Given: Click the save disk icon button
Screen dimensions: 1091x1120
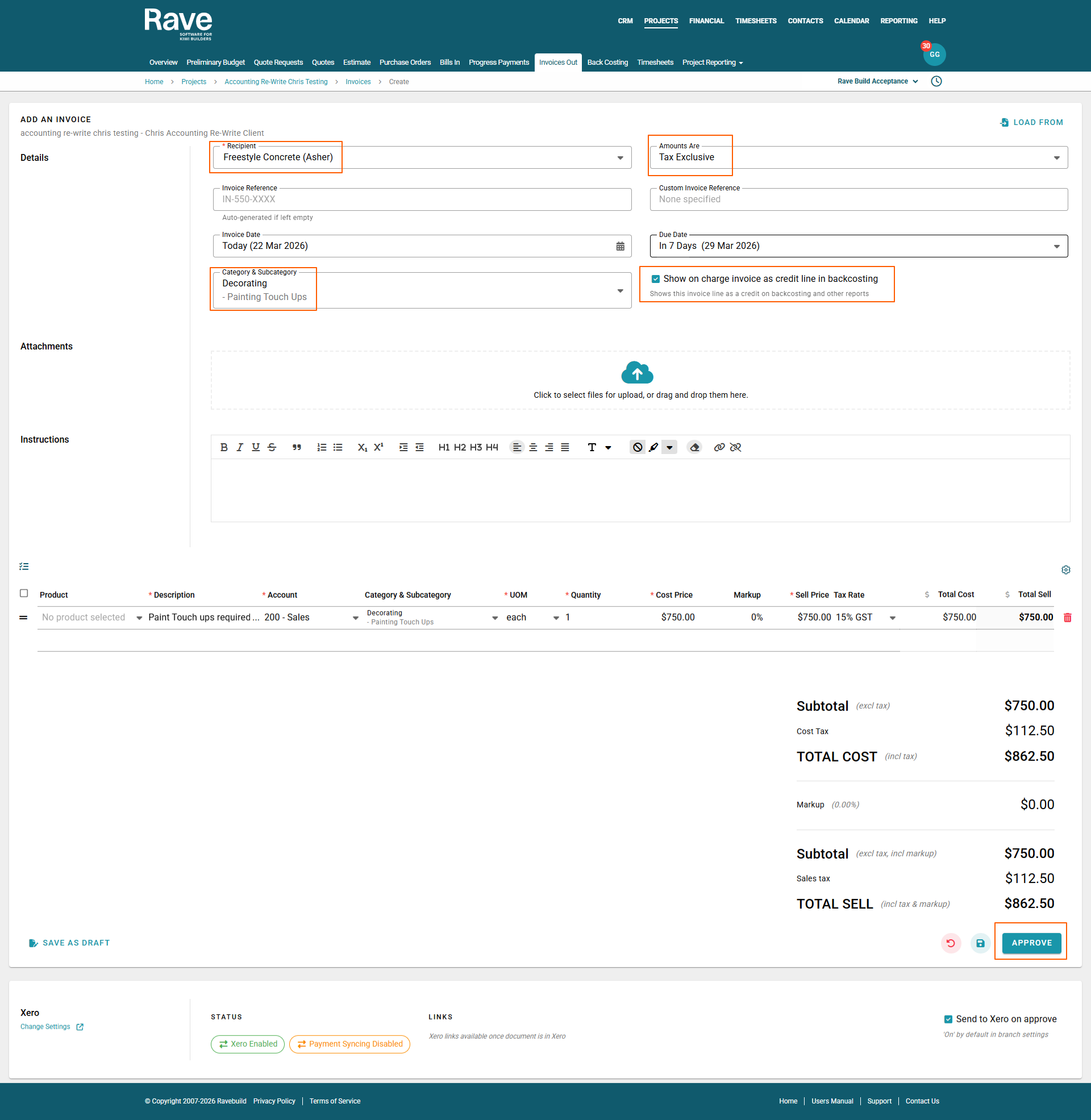Looking at the screenshot, I should 980,943.
